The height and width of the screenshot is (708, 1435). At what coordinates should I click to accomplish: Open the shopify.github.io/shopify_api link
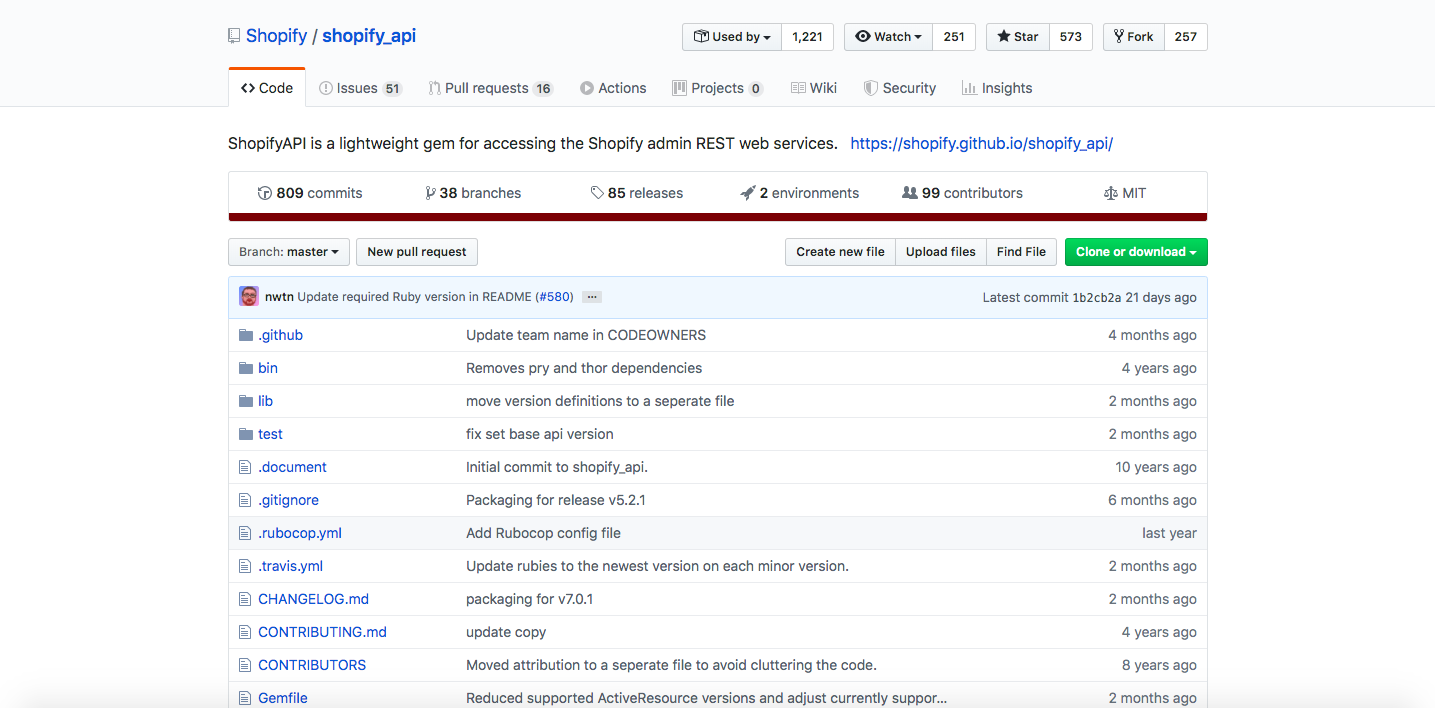pyautogui.click(x=981, y=143)
